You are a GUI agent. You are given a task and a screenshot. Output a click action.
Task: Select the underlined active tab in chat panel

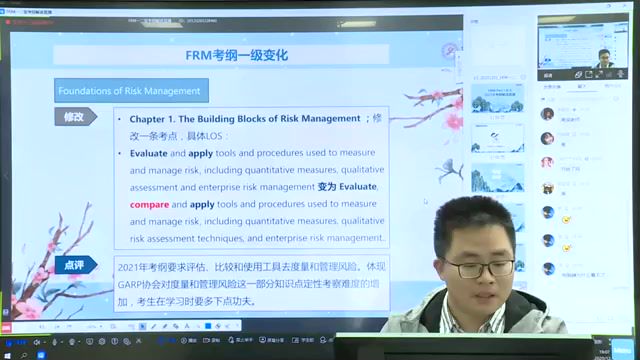pyautogui.click(x=582, y=87)
